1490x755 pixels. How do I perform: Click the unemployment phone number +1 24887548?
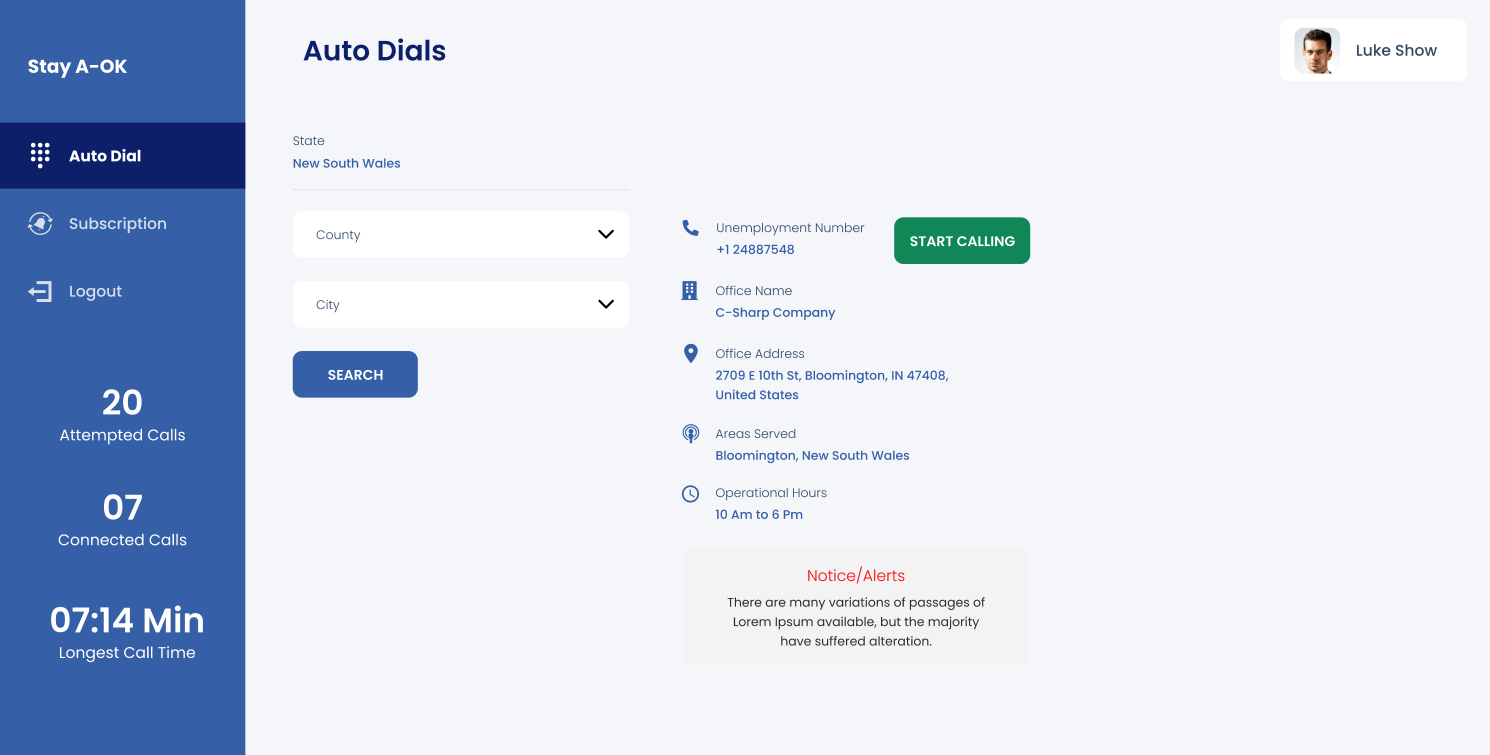(755, 249)
